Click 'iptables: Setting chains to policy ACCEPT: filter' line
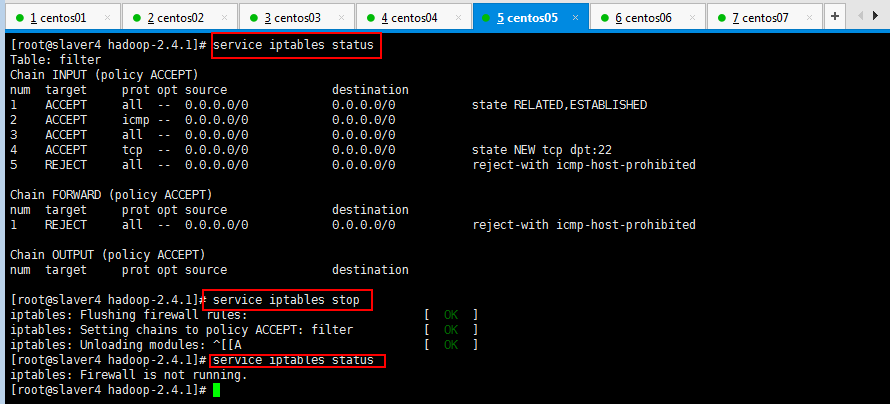Screen dimensions: 890x404 [182, 330]
